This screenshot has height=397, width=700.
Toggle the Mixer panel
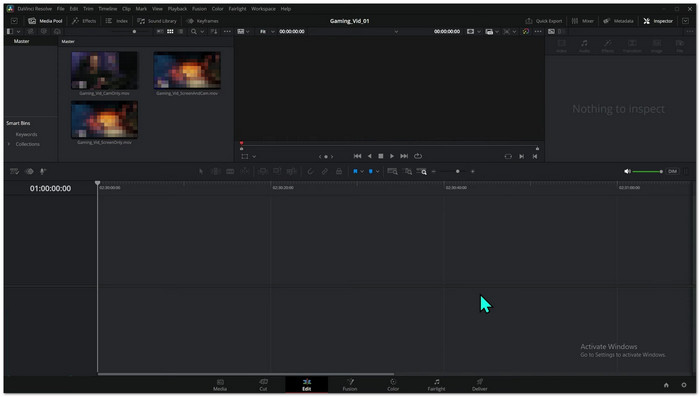coord(583,21)
